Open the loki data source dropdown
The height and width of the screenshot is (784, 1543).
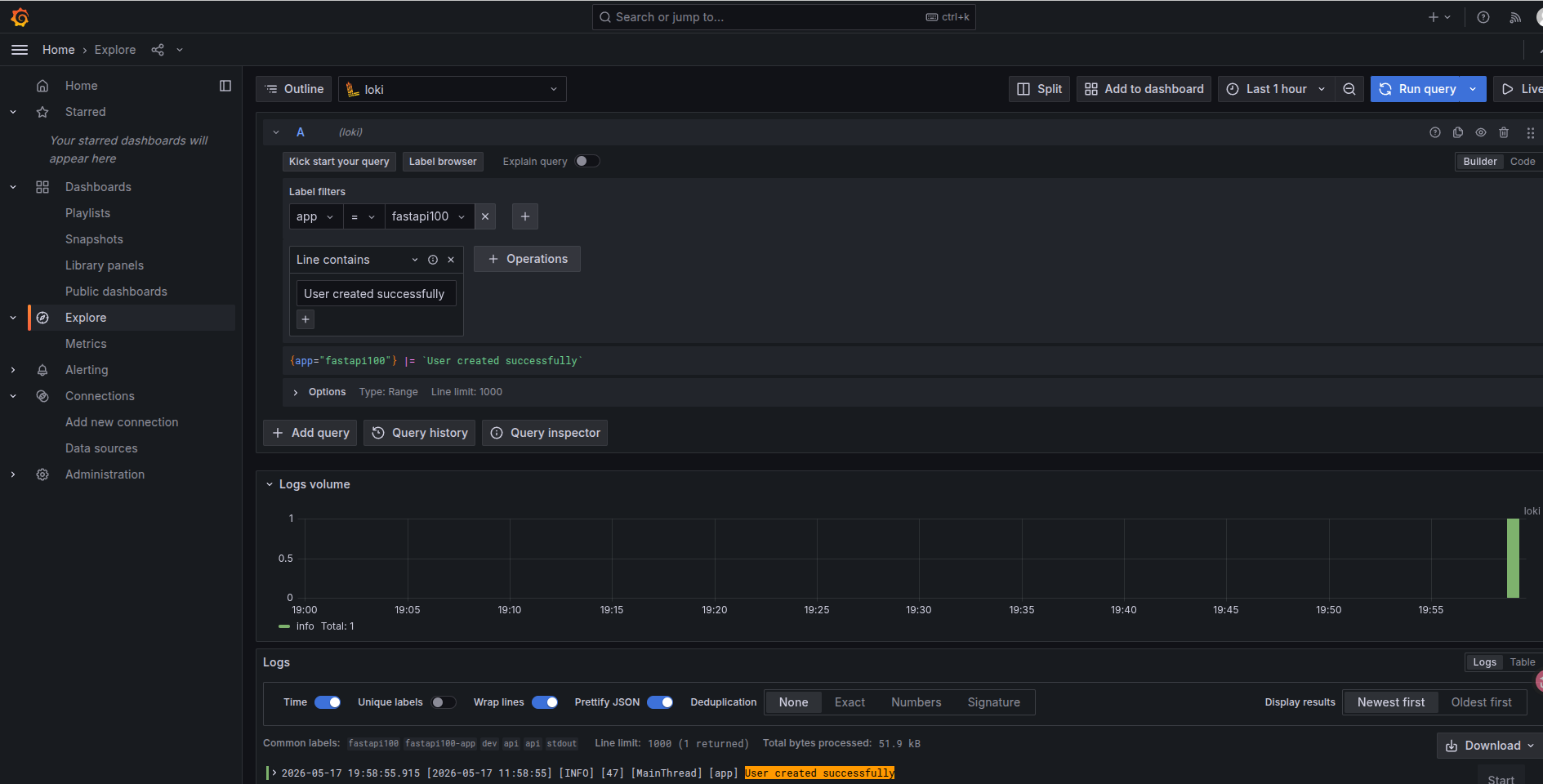(453, 89)
